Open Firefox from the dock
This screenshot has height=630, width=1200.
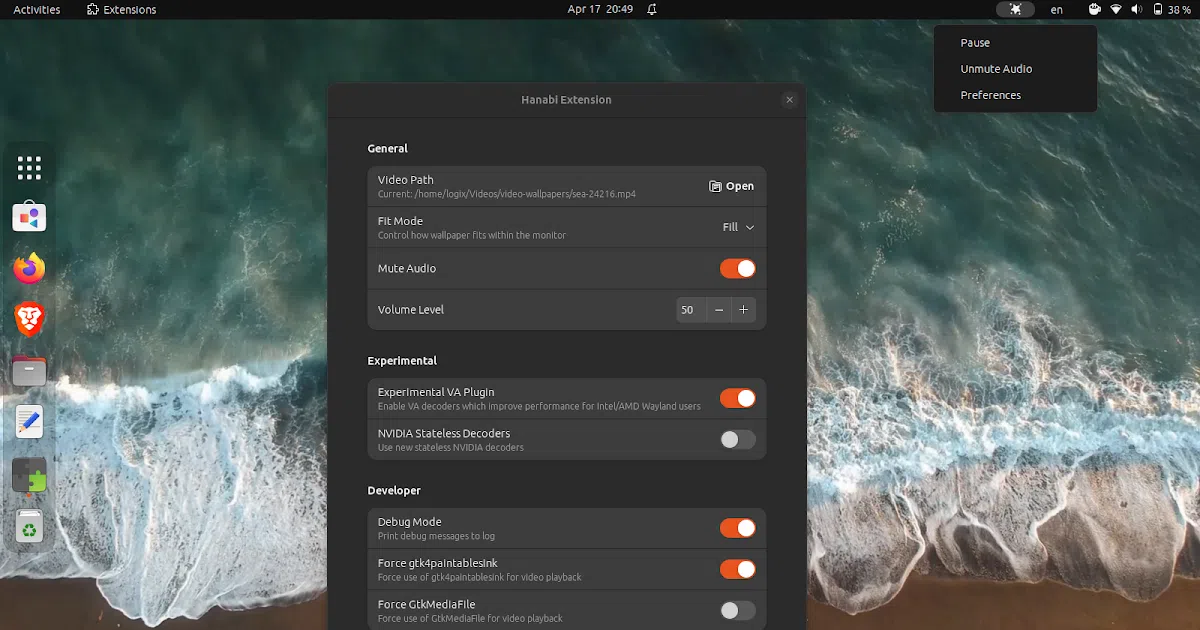coord(28,268)
